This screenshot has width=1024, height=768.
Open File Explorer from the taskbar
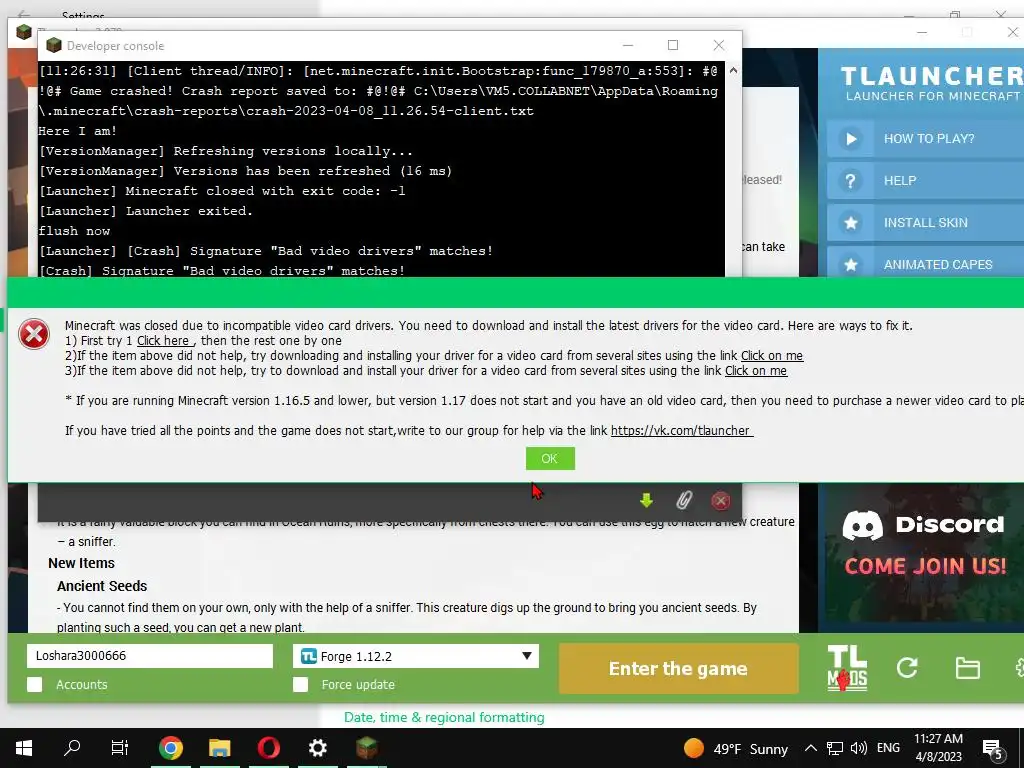click(x=219, y=748)
